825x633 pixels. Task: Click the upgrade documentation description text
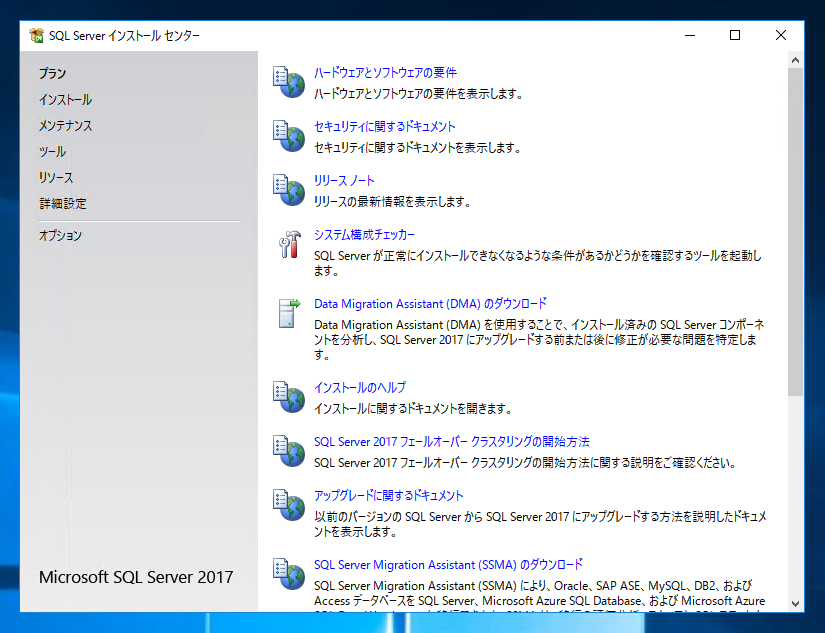pyautogui.click(x=540, y=524)
